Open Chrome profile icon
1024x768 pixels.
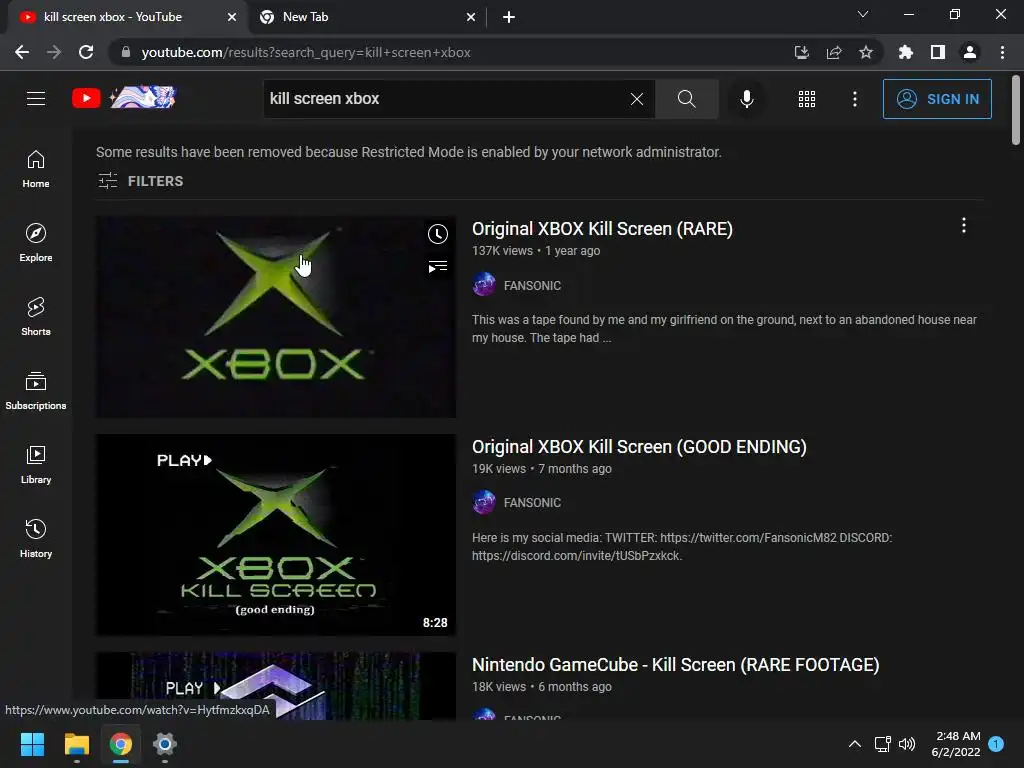click(x=970, y=52)
